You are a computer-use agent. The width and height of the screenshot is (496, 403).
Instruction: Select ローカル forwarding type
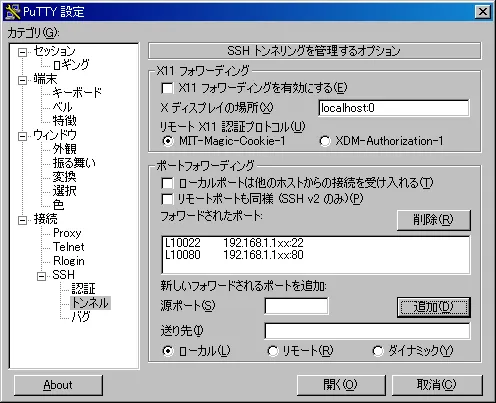pyautogui.click(x=168, y=351)
